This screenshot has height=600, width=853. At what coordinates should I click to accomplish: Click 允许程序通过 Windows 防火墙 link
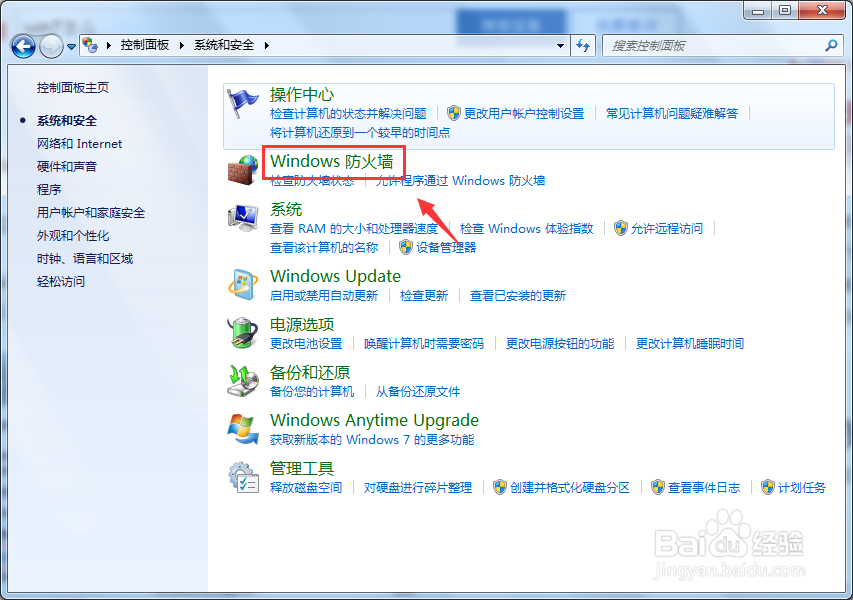[x=460, y=181]
